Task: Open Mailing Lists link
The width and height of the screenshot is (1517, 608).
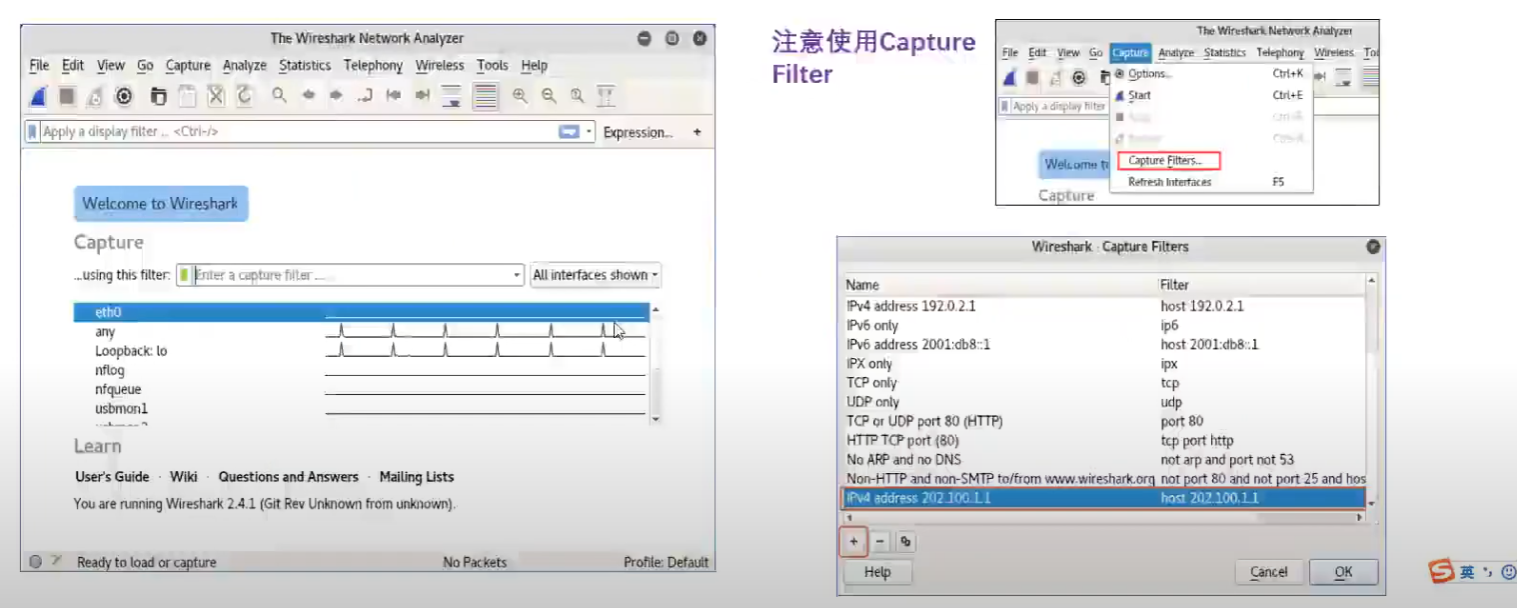Action: (x=416, y=477)
